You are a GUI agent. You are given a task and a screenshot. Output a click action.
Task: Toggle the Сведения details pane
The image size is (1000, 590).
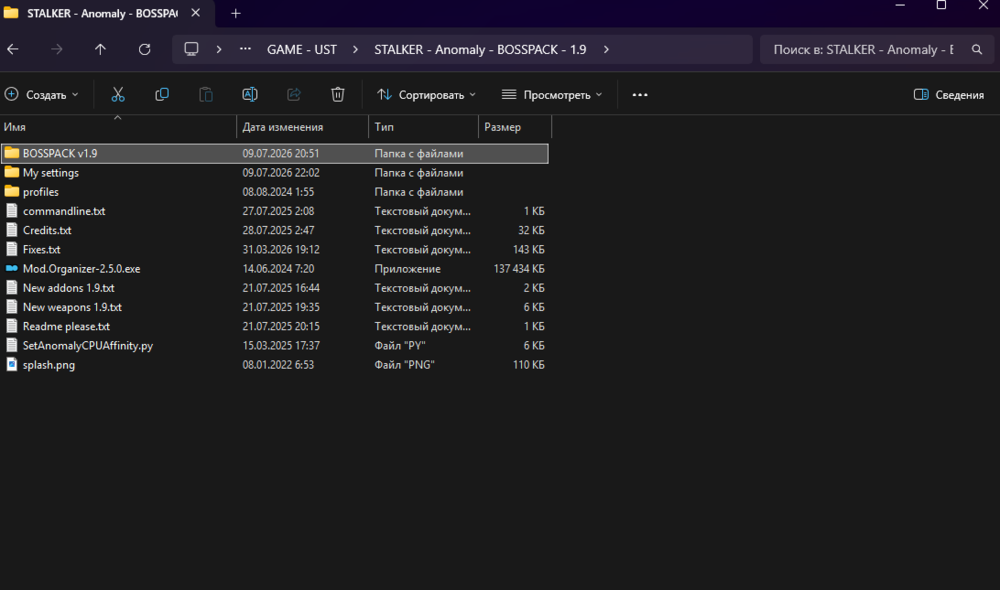pyautogui.click(x=949, y=94)
